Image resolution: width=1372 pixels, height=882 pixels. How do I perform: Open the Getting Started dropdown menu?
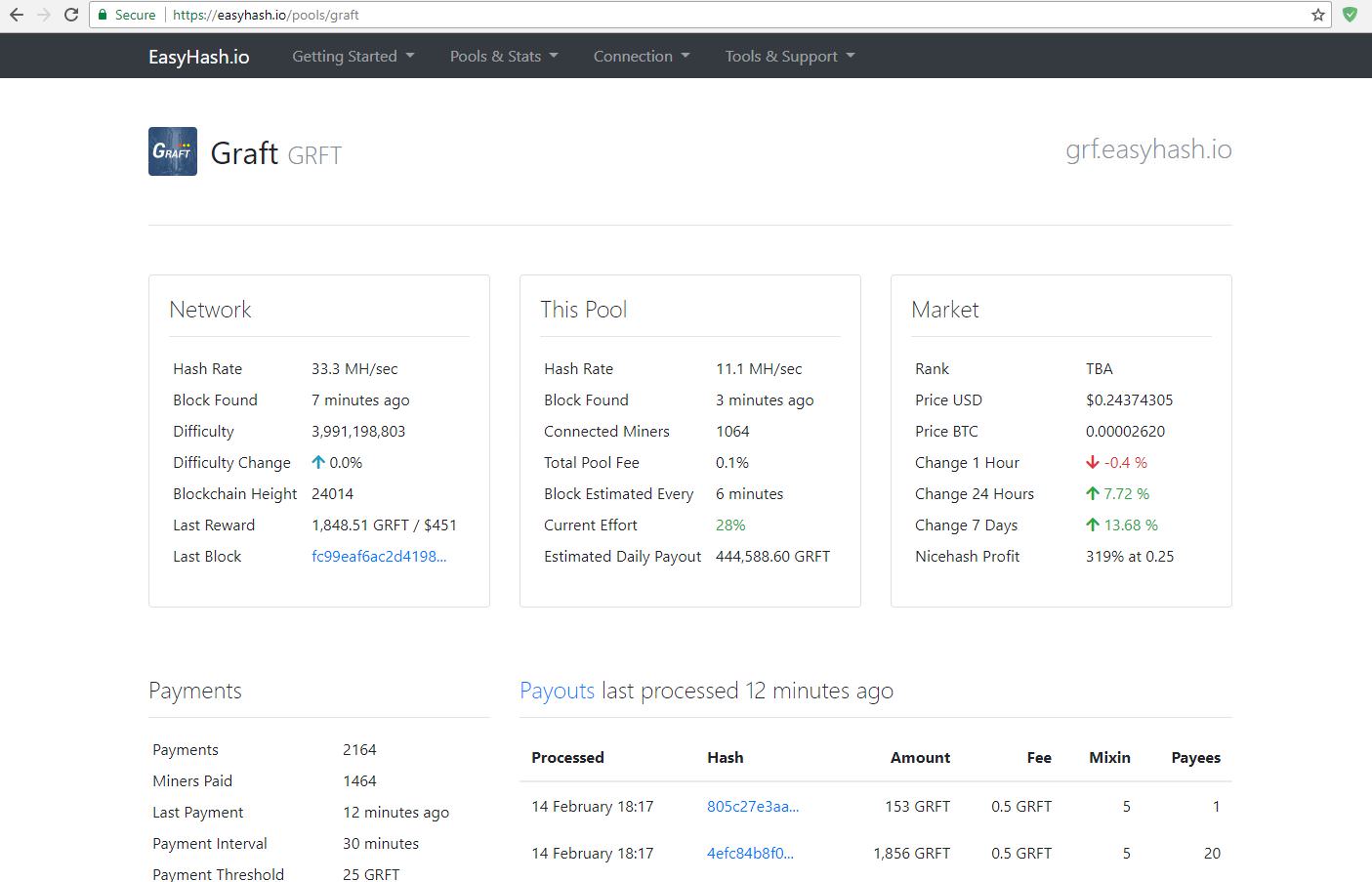point(353,56)
